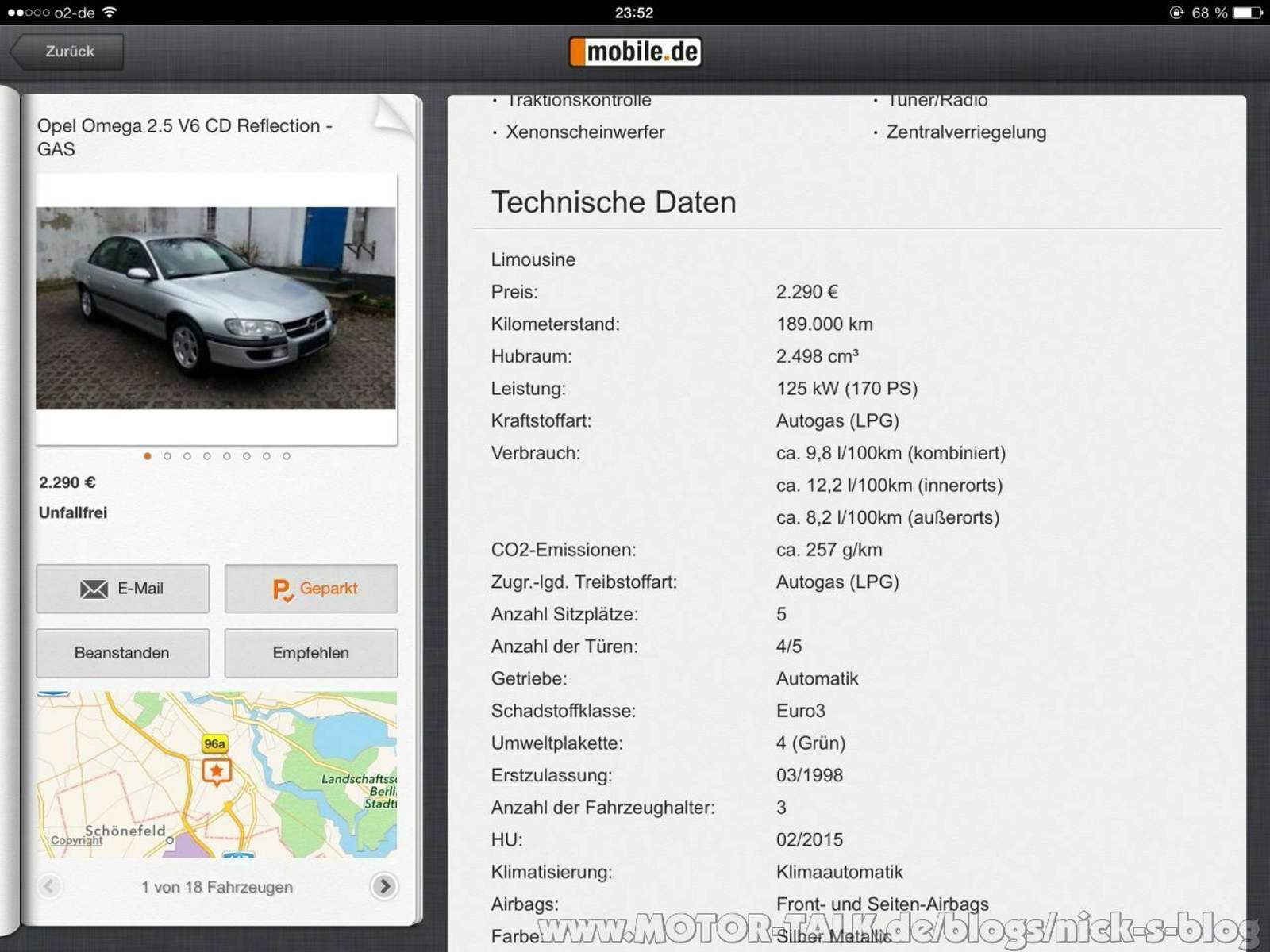Tap the battery indicator icon
1270x952 pixels.
coord(1248,13)
